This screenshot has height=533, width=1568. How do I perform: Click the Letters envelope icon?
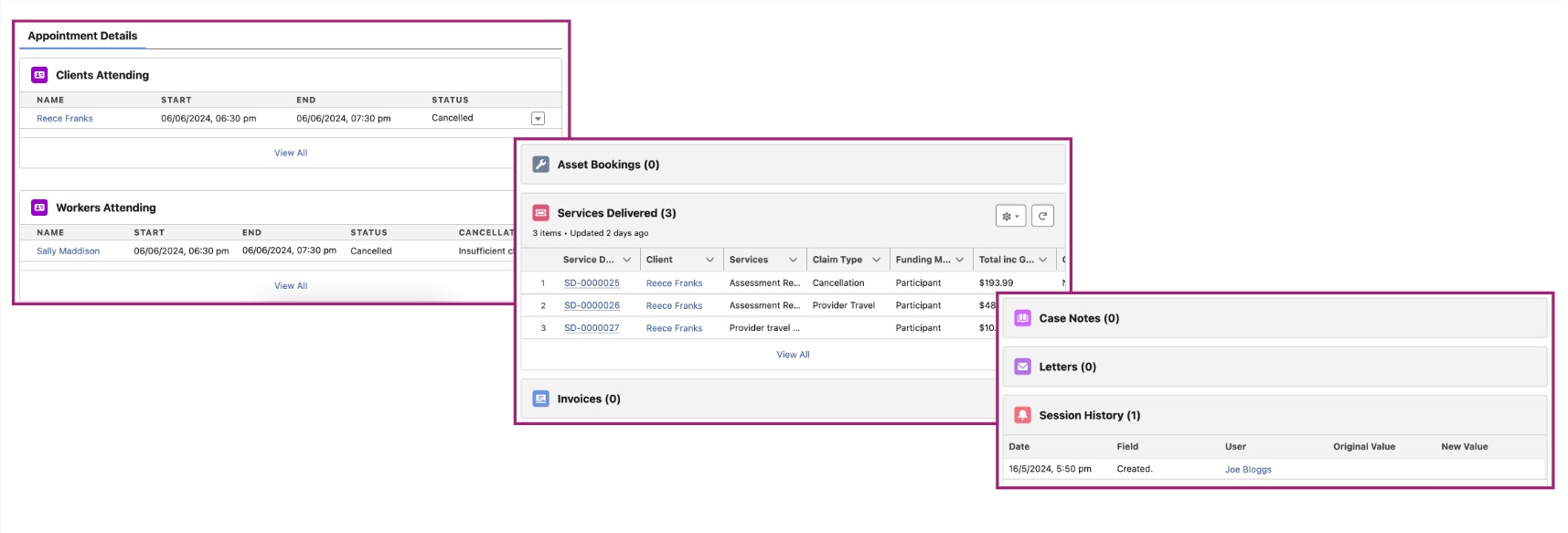point(1022,367)
